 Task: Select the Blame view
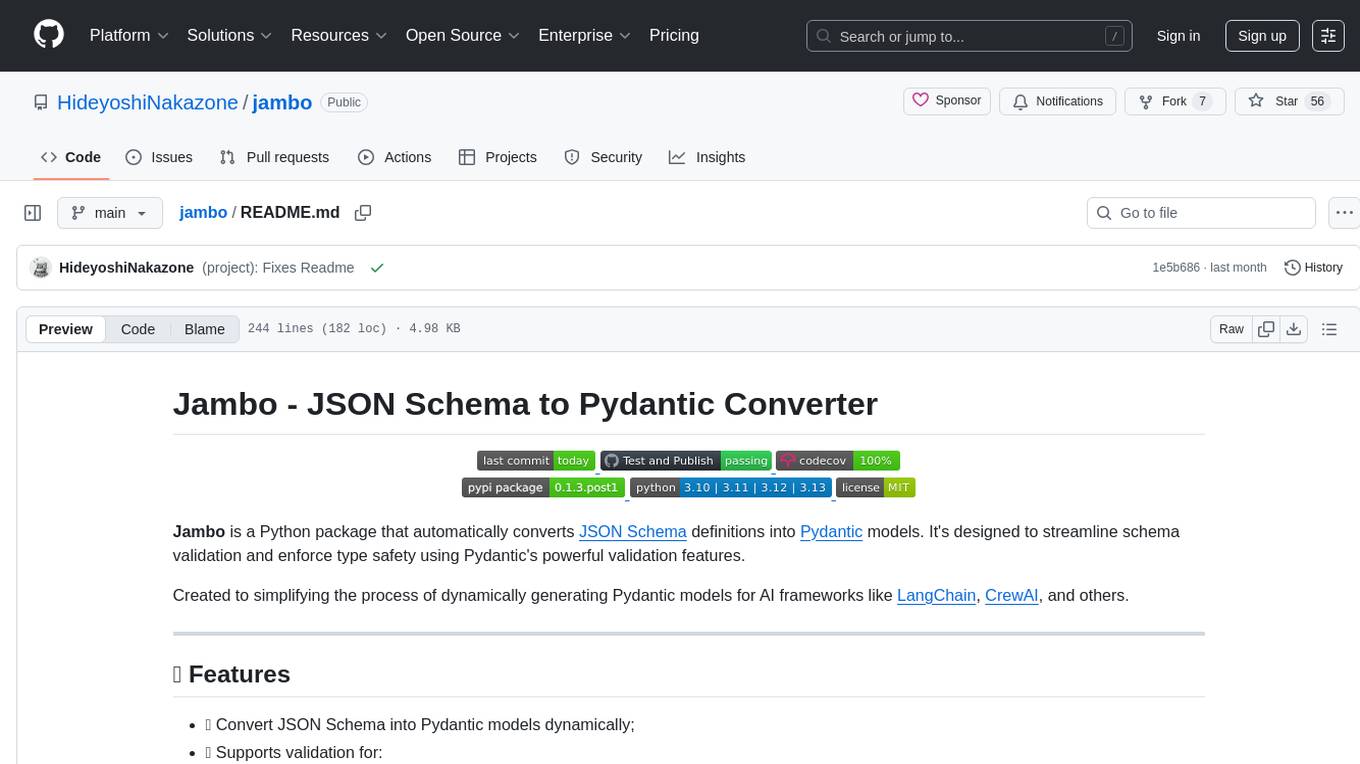pos(204,329)
